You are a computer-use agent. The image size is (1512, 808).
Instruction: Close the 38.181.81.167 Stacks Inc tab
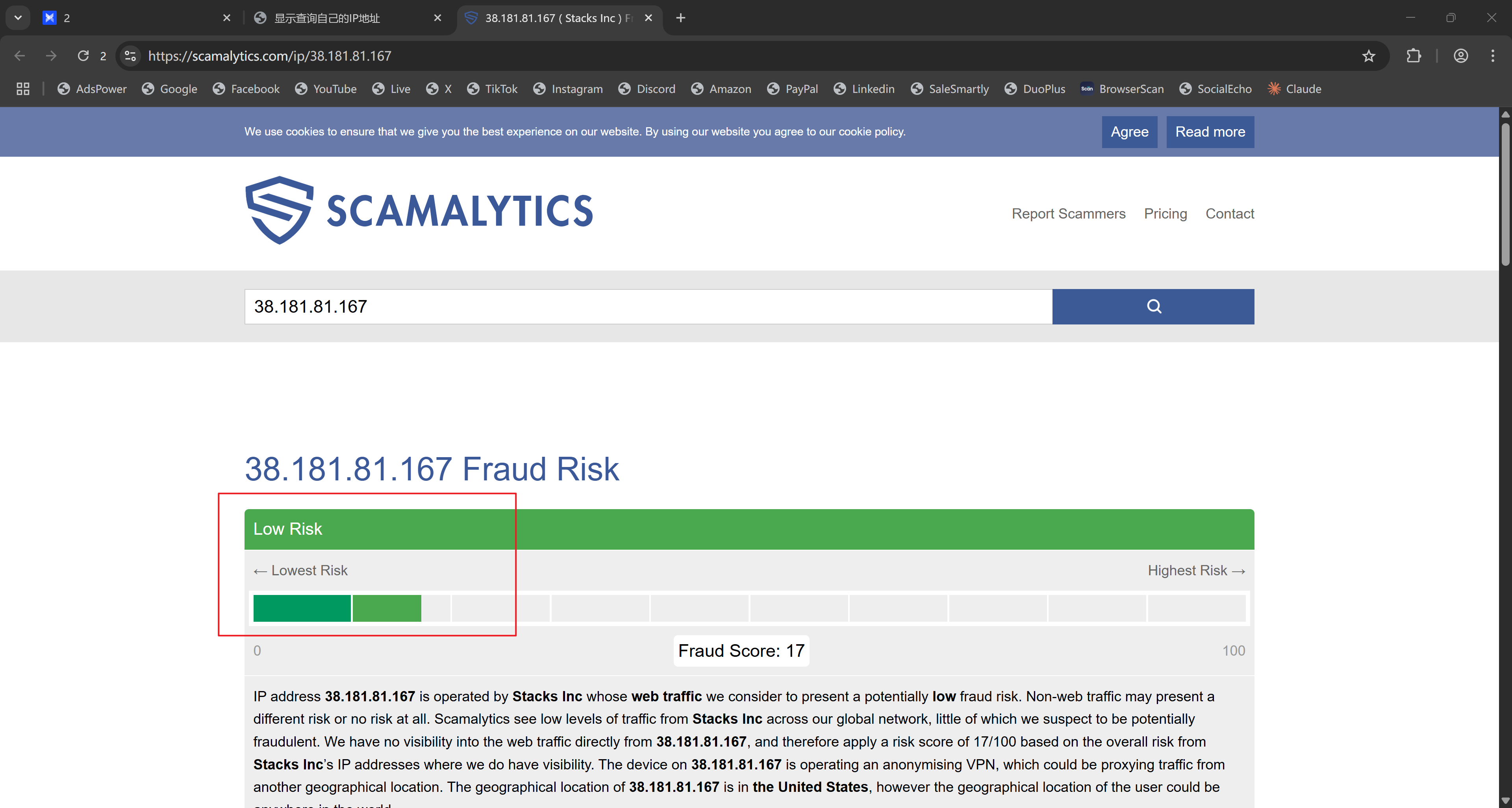[x=648, y=18]
